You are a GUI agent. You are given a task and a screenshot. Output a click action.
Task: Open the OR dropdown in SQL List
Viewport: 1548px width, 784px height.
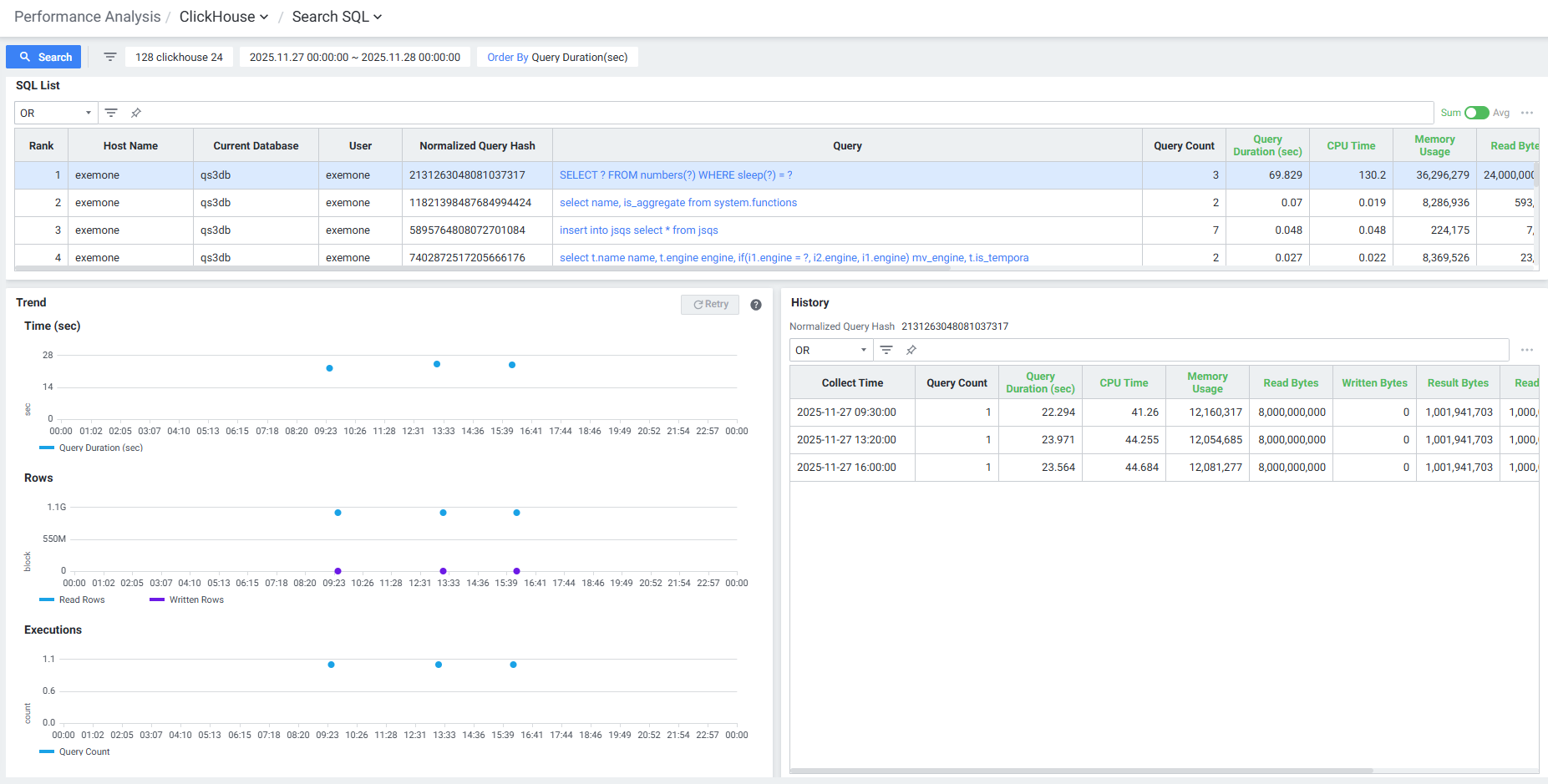coord(56,113)
